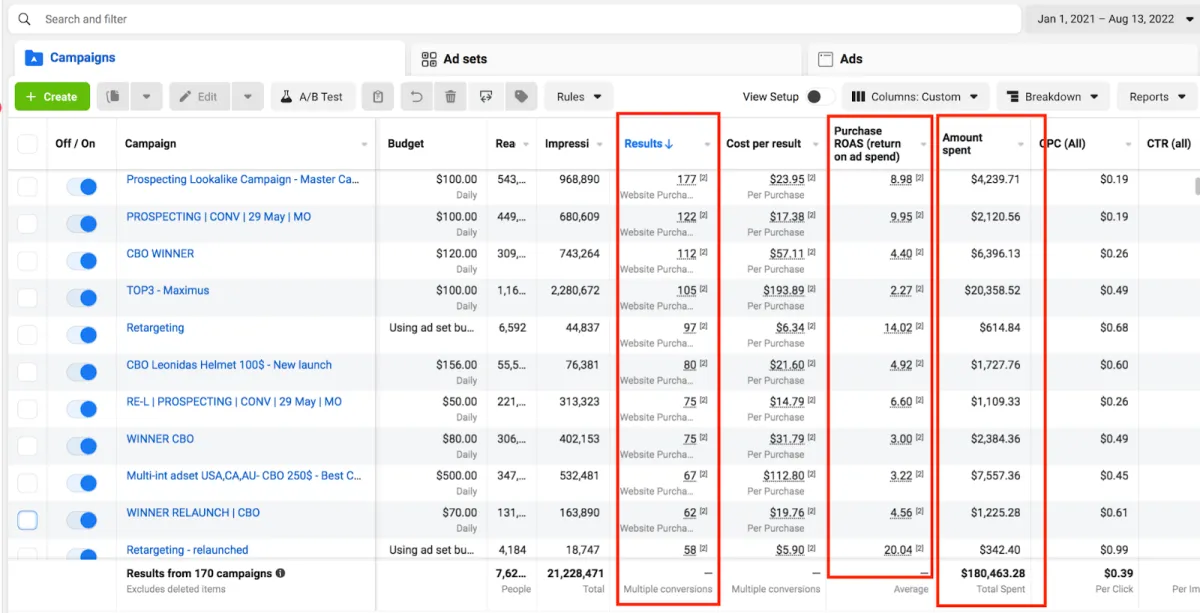Open the Columns: Custom dropdown

point(916,97)
